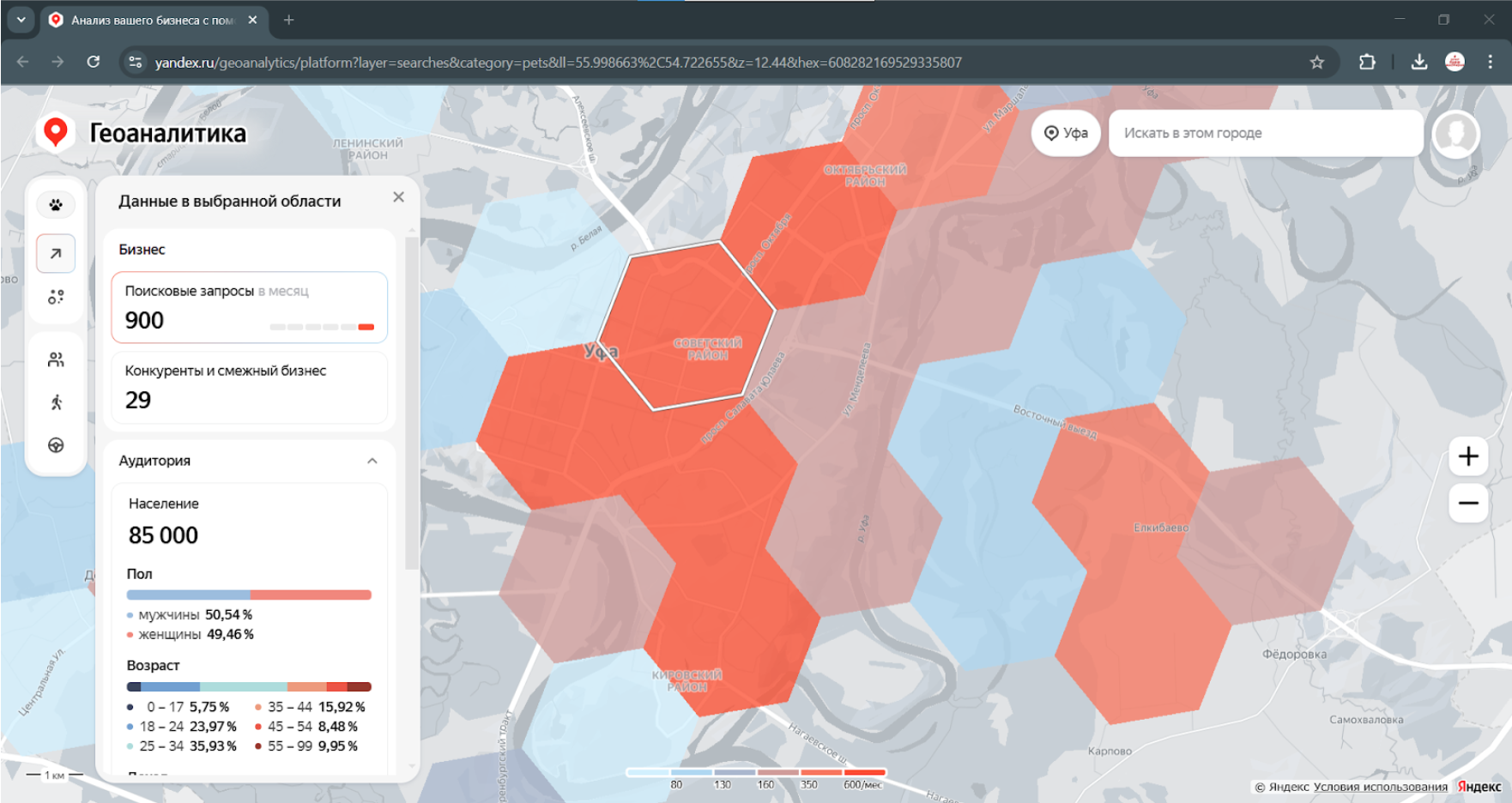
Task: Click the 600/мес legend segment
Action: point(864,773)
